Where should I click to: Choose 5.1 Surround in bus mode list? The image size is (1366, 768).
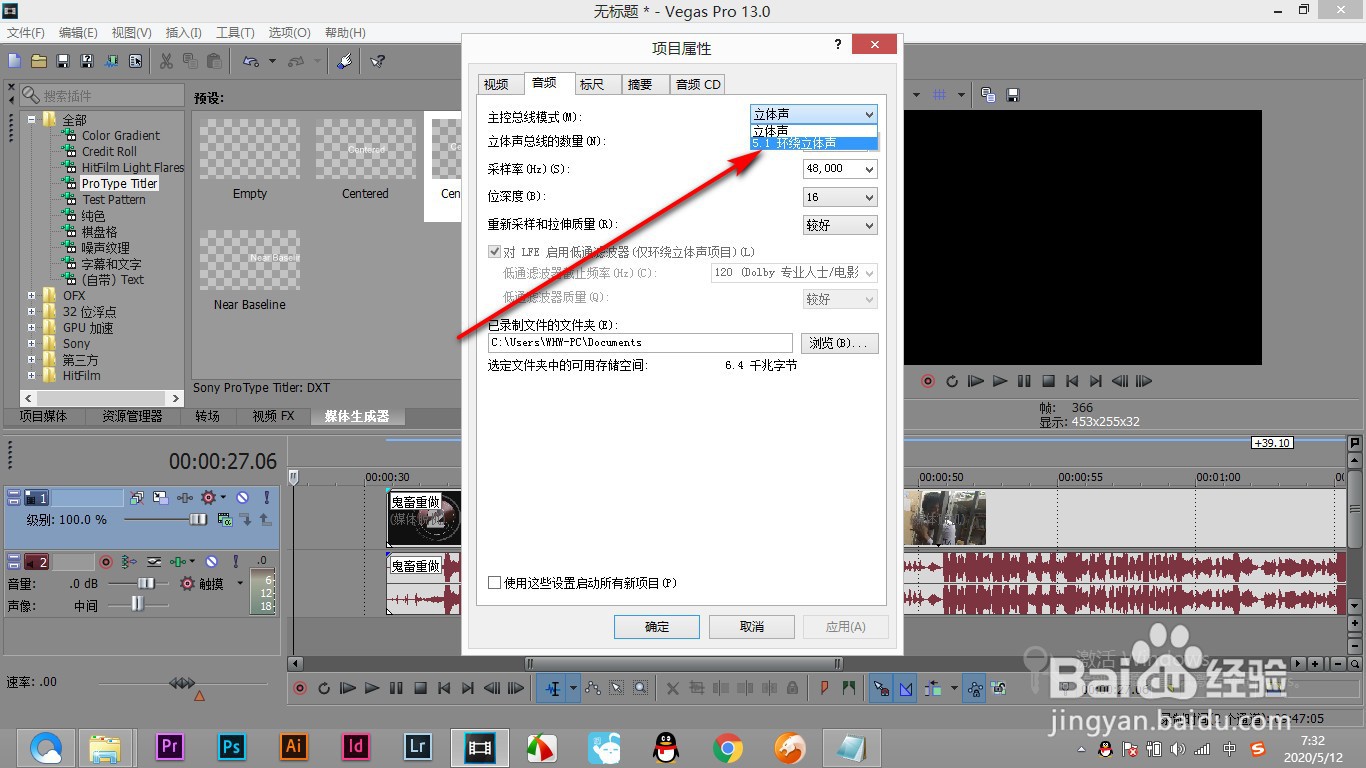814,144
